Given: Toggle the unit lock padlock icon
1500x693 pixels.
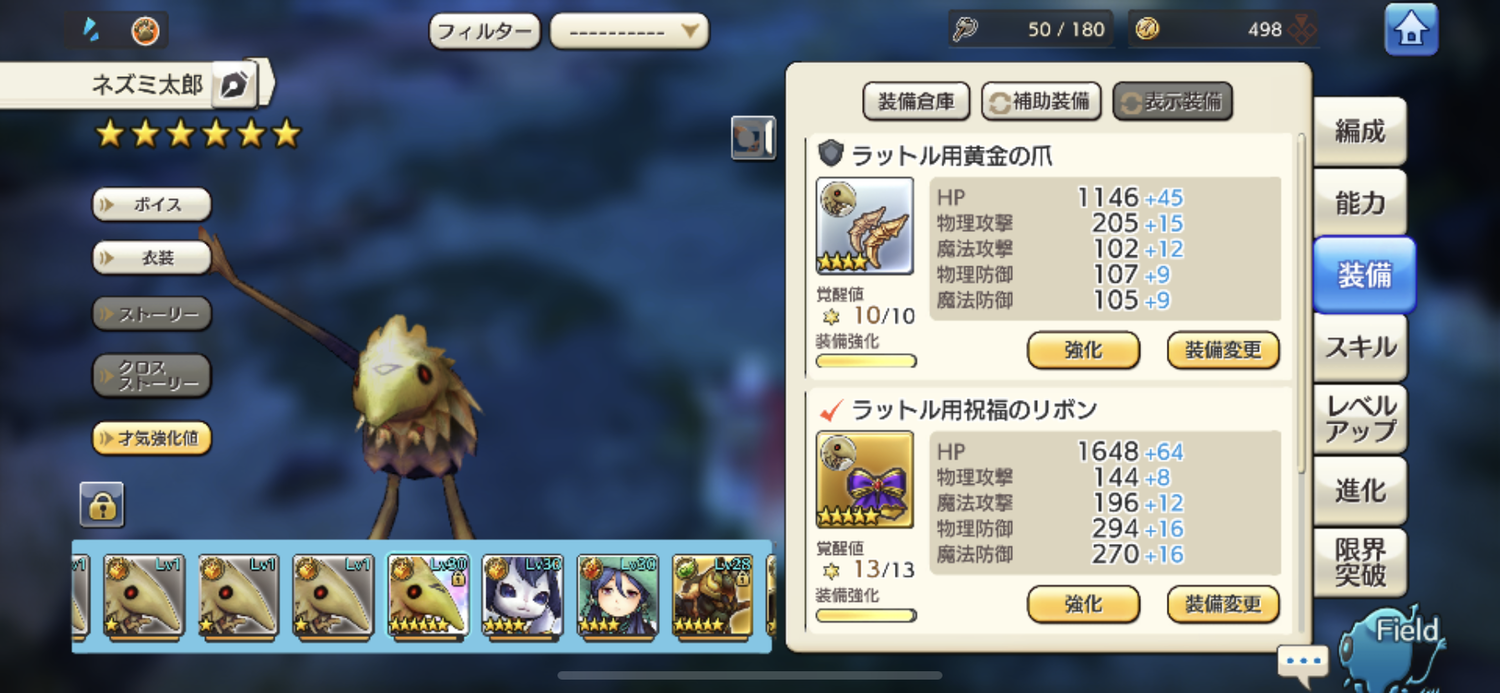Looking at the screenshot, I should tap(102, 504).
